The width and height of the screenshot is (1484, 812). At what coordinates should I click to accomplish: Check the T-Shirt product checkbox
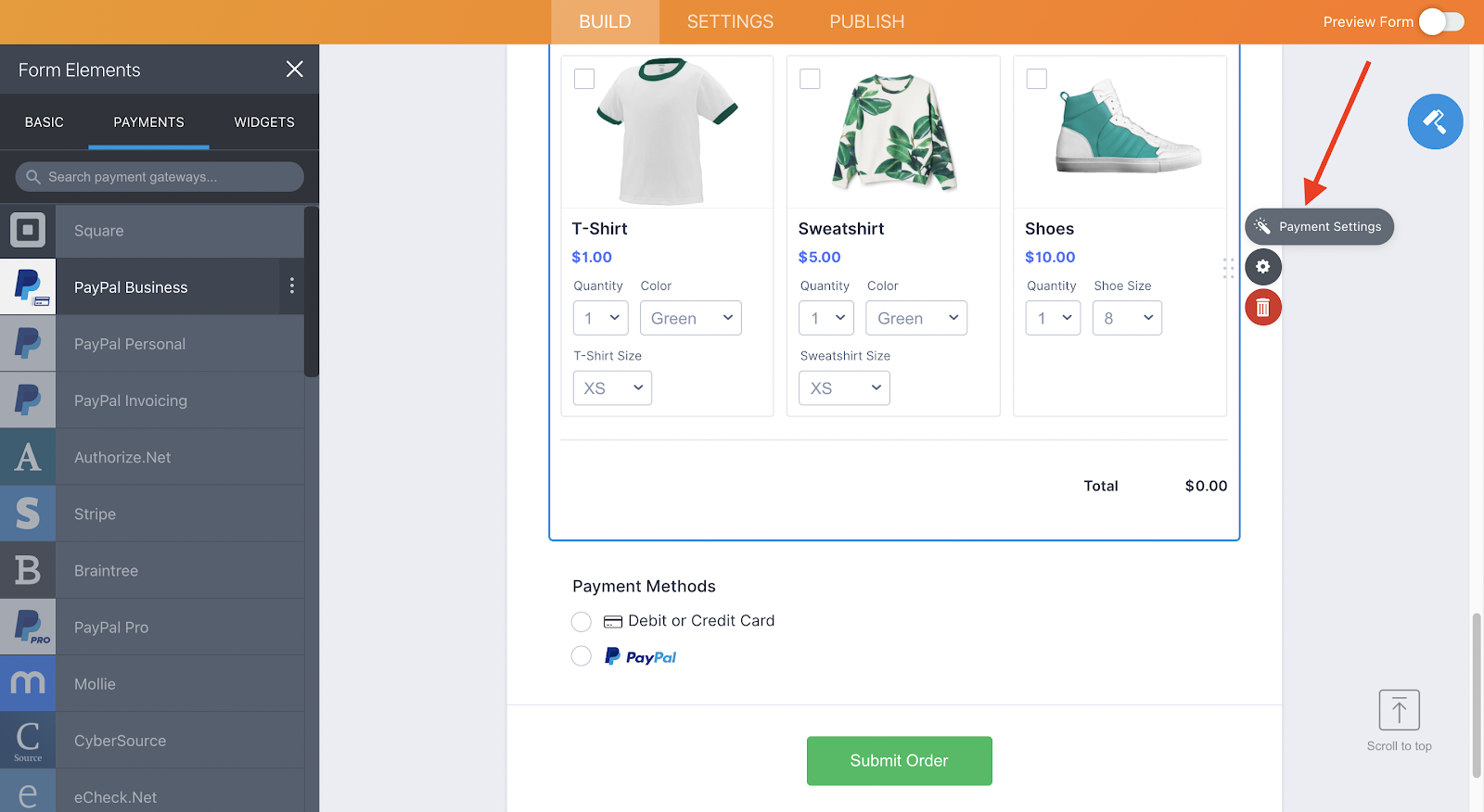584,79
